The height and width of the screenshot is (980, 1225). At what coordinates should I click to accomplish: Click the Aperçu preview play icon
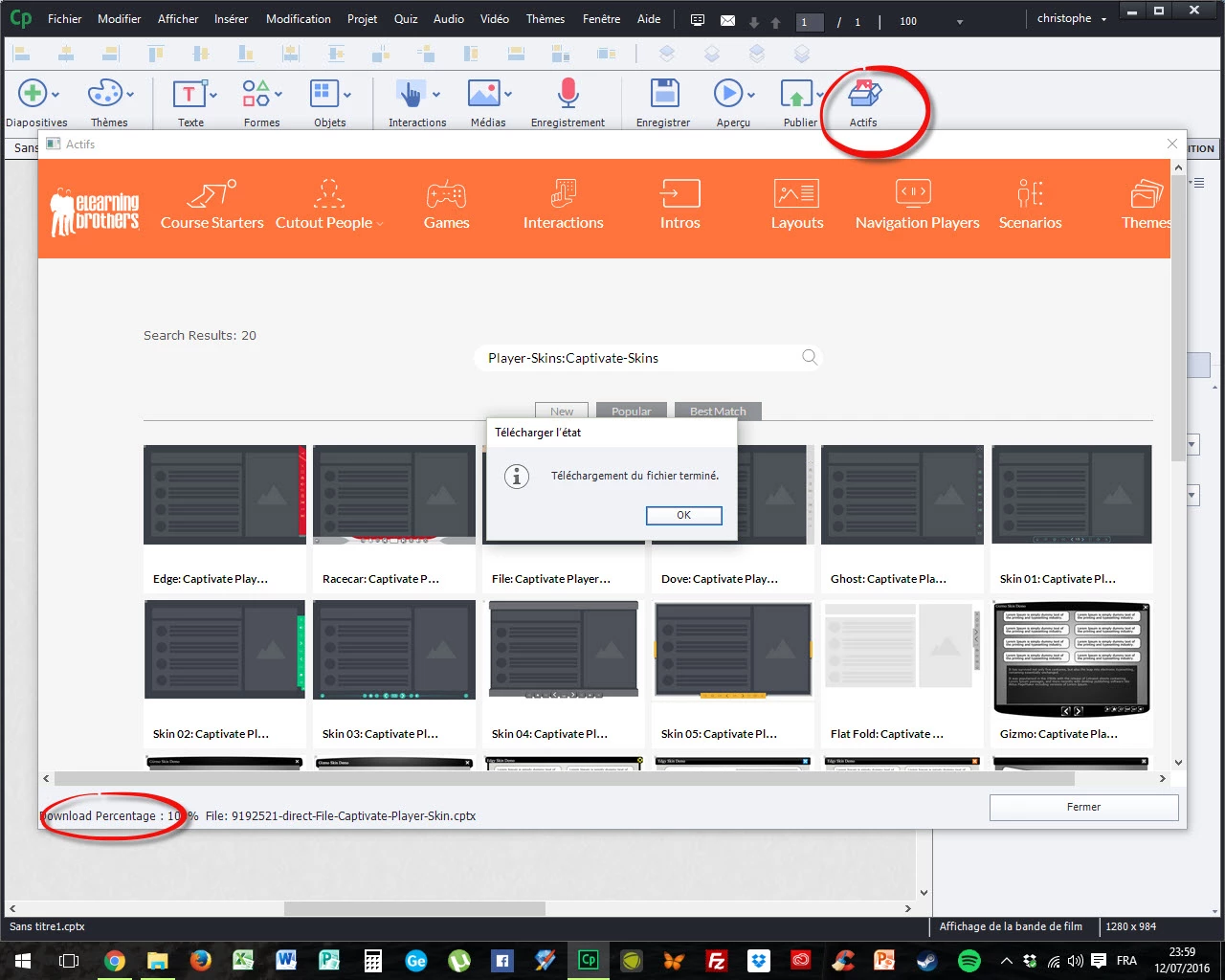click(728, 94)
